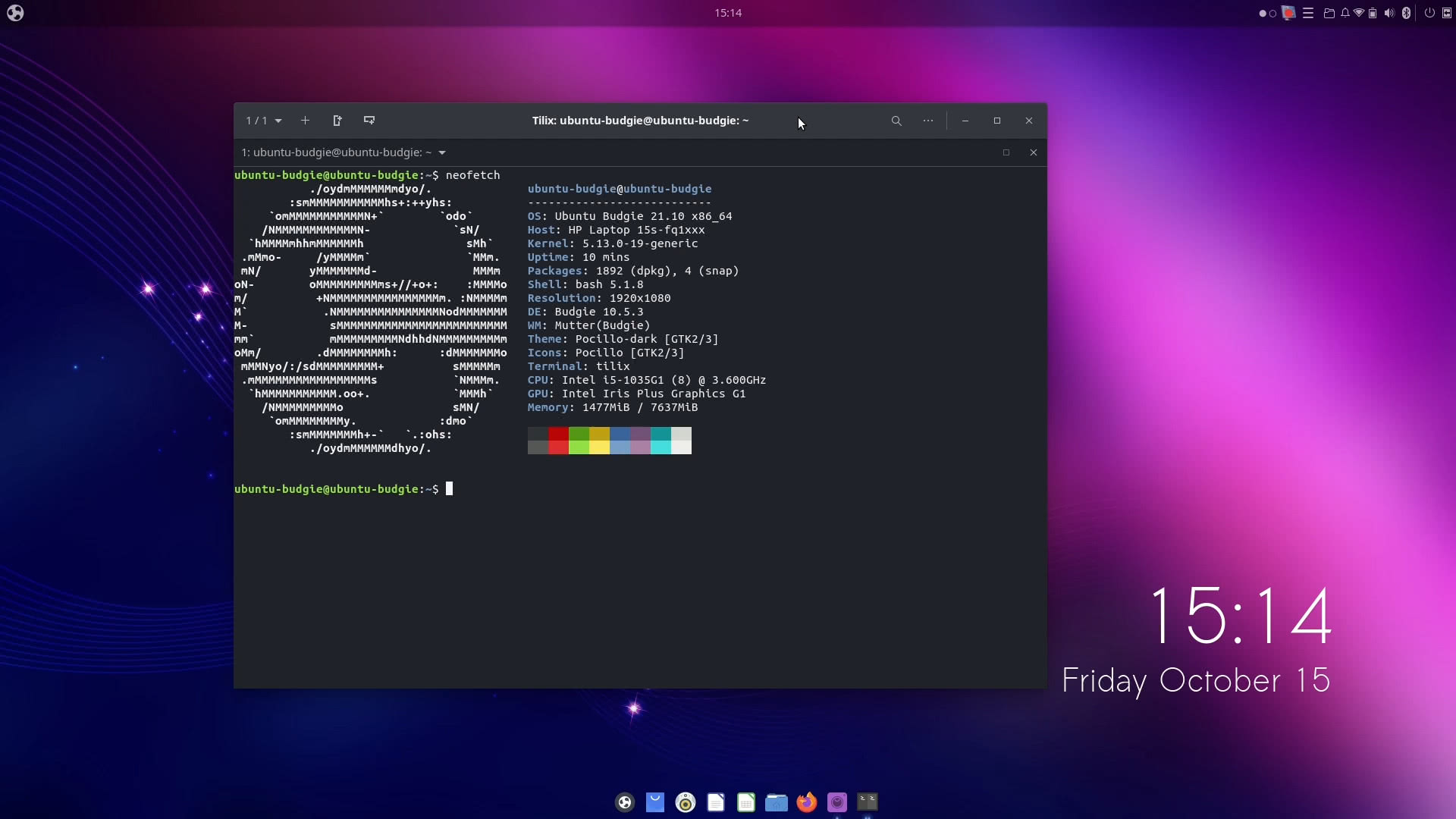Open the hamburger menu in the system tray
This screenshot has width=1456, height=819.
pos(1308,13)
